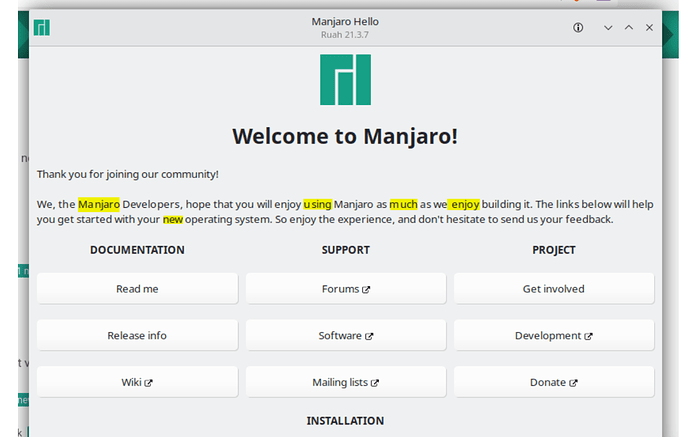
Task: Open the About info icon in header
Action: [578, 28]
